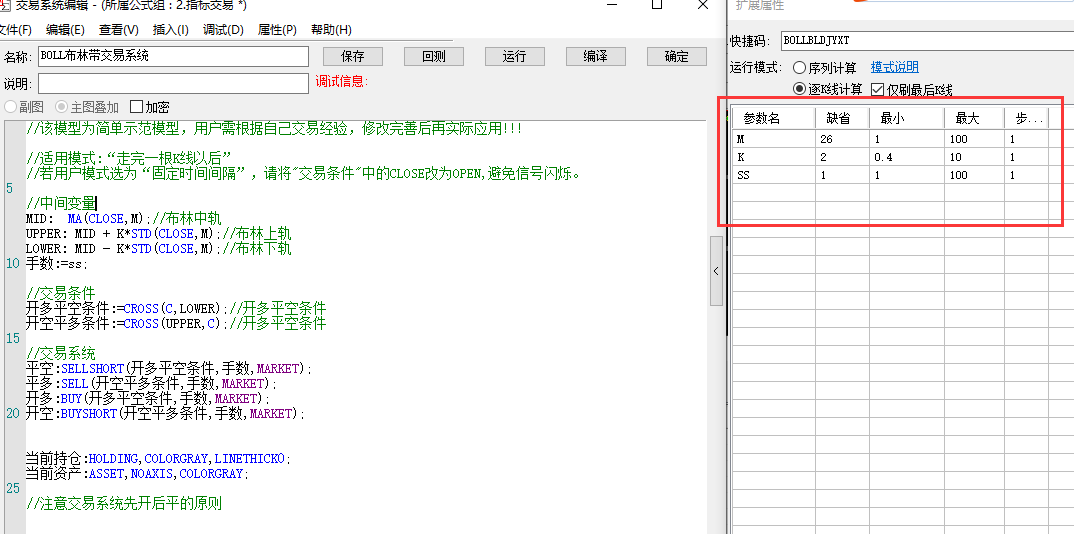1074x534 pixels.
Task: Open the 调试(D) menu
Action: [x=223, y=30]
